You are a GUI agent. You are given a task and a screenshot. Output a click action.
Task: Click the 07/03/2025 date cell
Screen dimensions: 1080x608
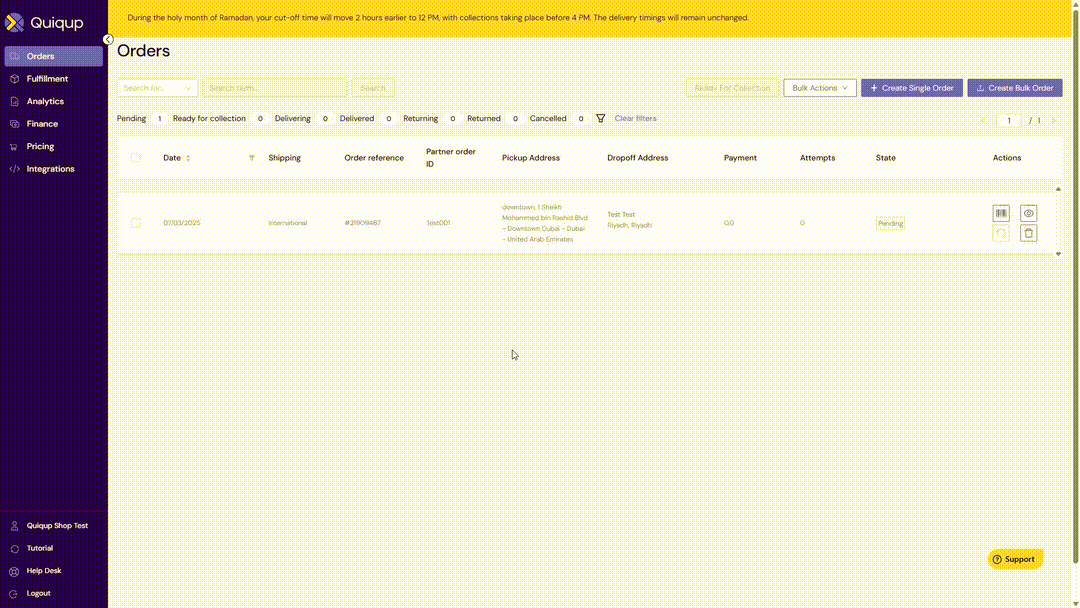182,223
